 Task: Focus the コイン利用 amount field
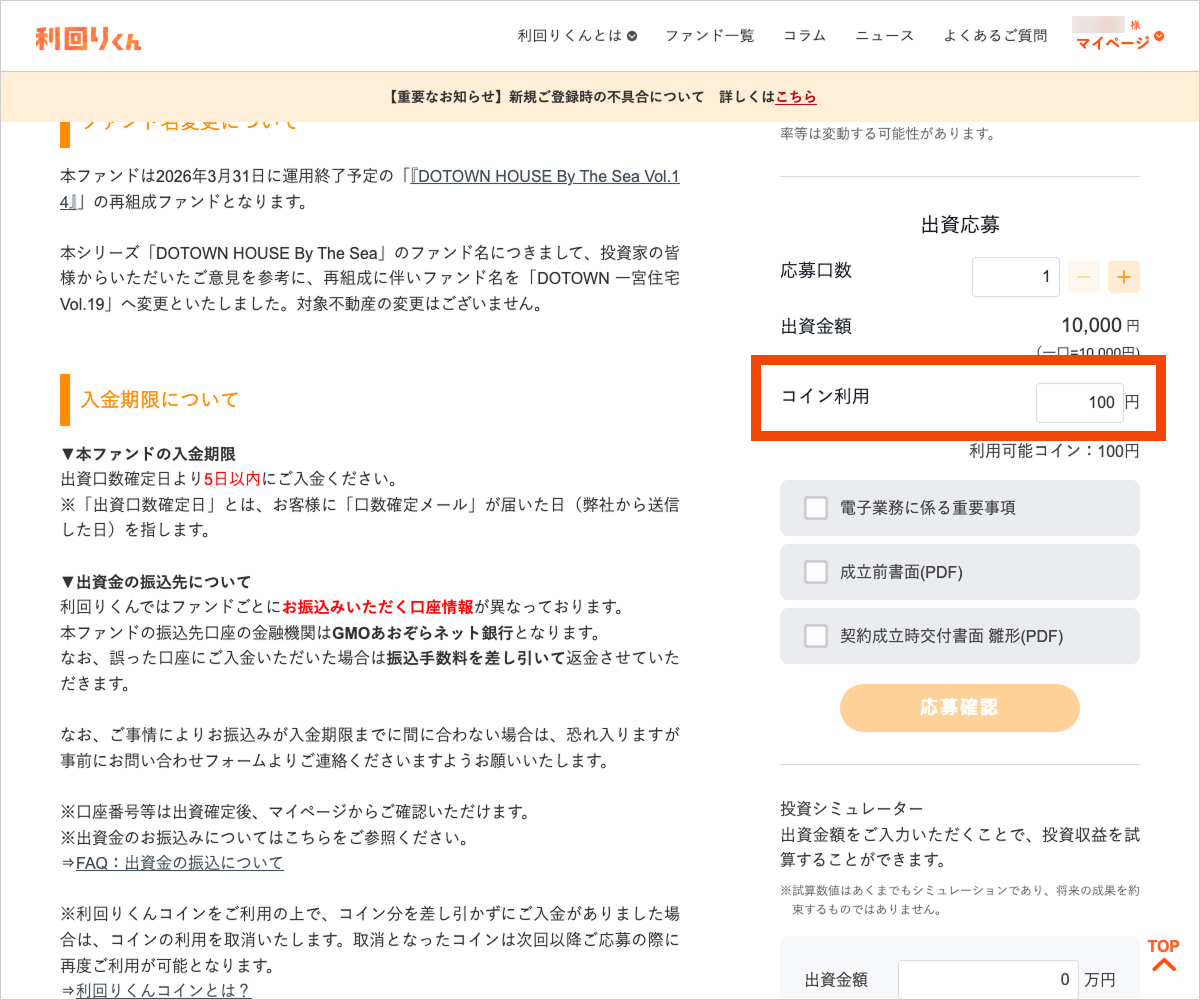(x=1079, y=403)
